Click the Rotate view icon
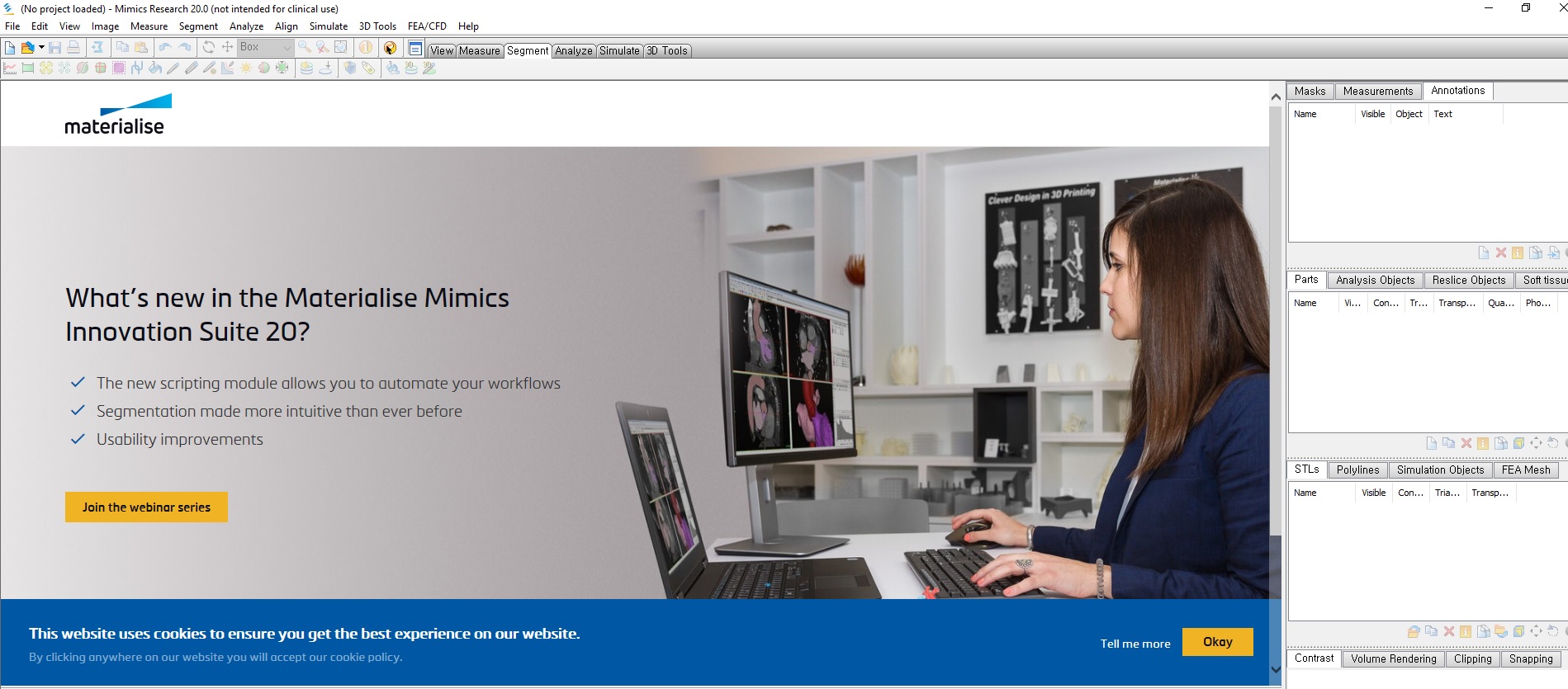 [208, 48]
